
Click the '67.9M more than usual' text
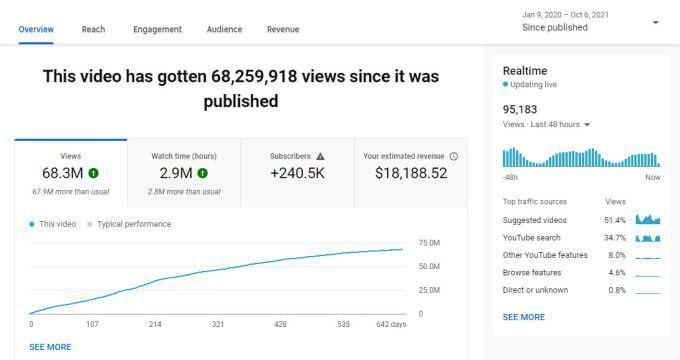click(71, 191)
